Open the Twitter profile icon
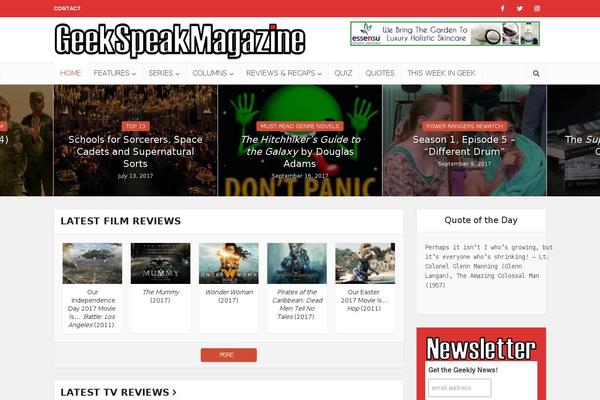The image size is (600, 400). [520, 8]
